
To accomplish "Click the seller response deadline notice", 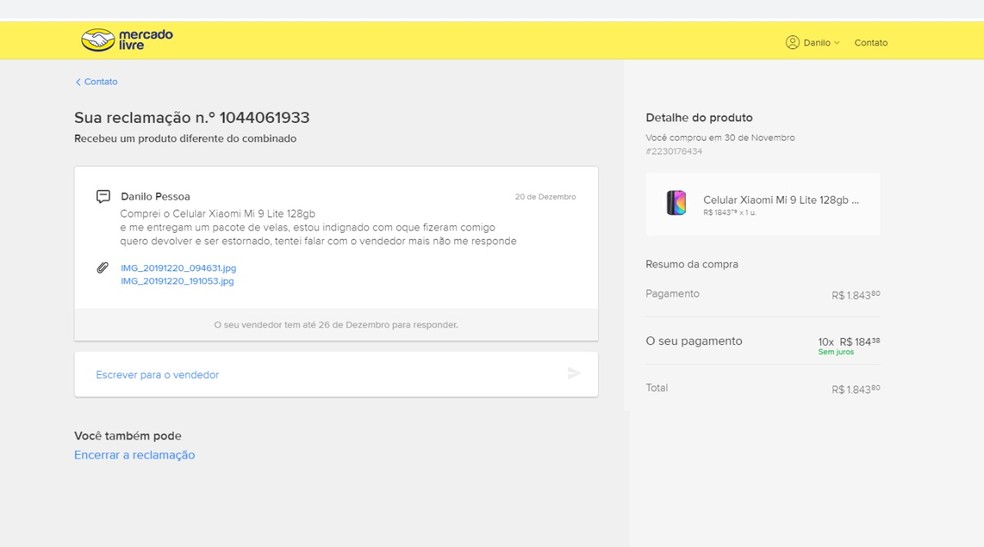I will coord(336,325).
